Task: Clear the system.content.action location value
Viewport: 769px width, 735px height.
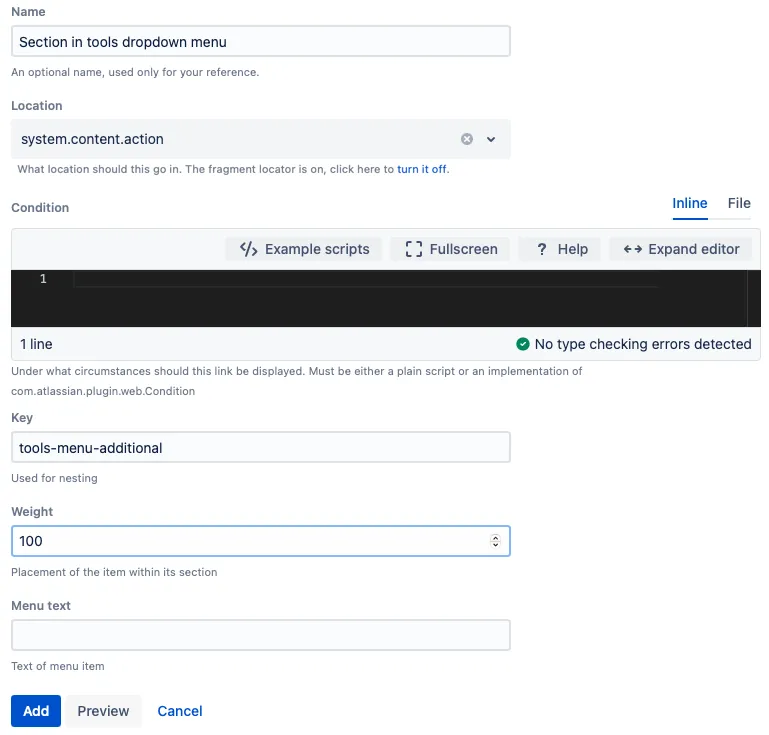Action: click(467, 139)
